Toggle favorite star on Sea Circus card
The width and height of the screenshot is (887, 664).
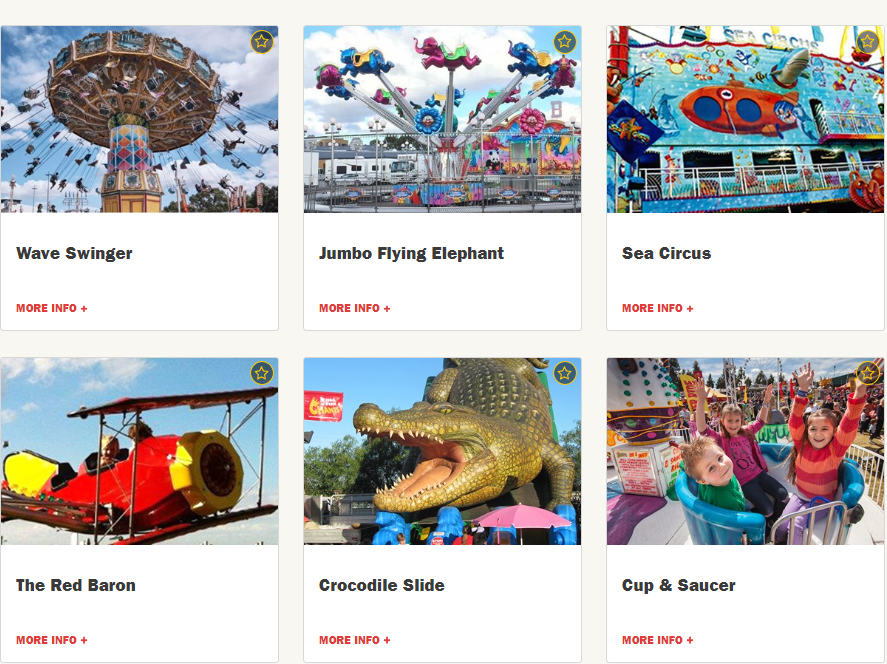(x=868, y=42)
